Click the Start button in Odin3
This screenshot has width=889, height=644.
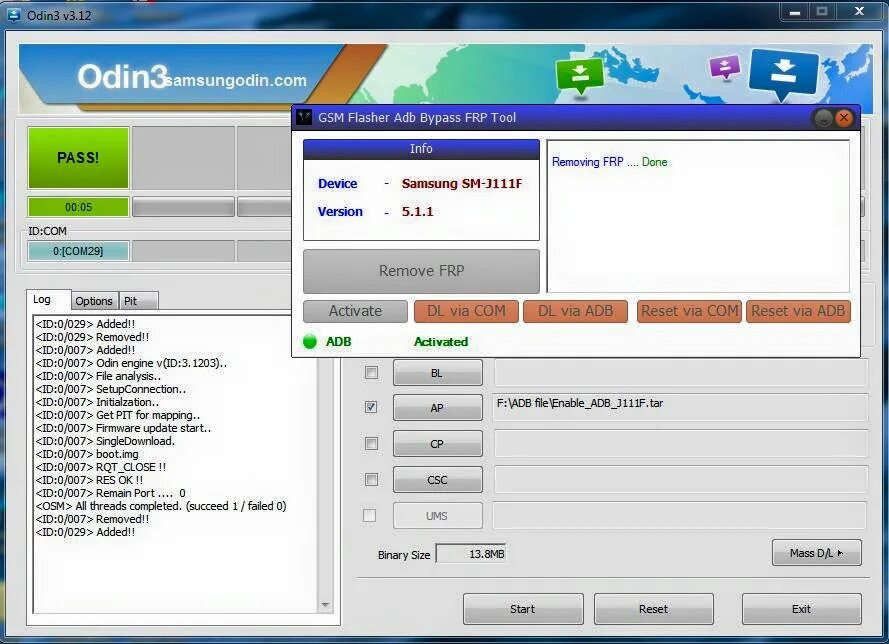coord(523,609)
